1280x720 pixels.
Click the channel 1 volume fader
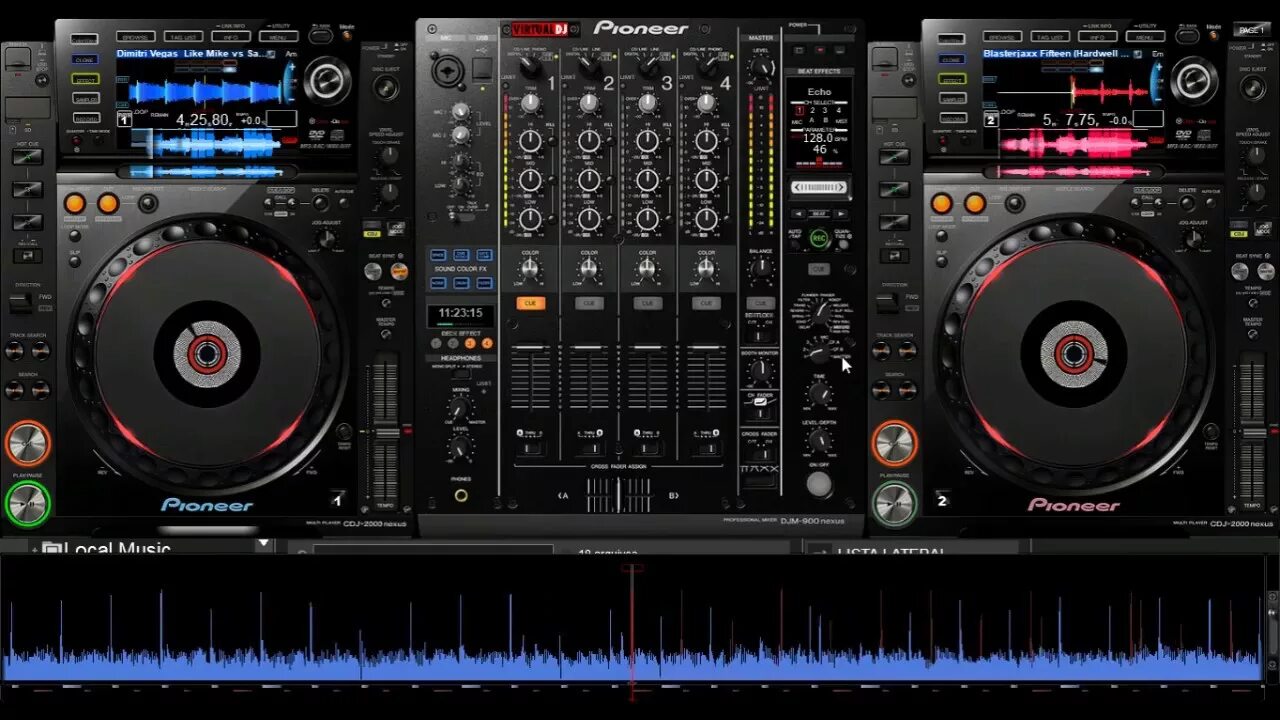(x=530, y=349)
